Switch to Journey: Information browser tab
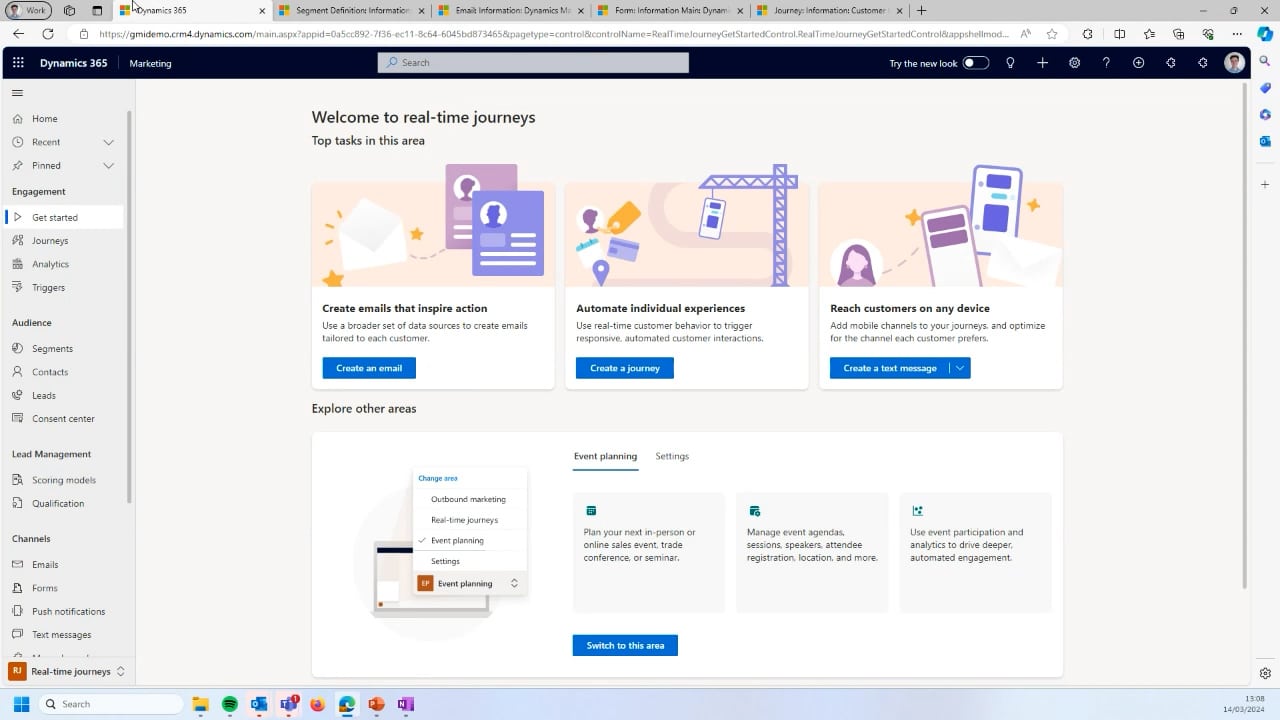Screen dimensions: 1280x720 [828, 10]
